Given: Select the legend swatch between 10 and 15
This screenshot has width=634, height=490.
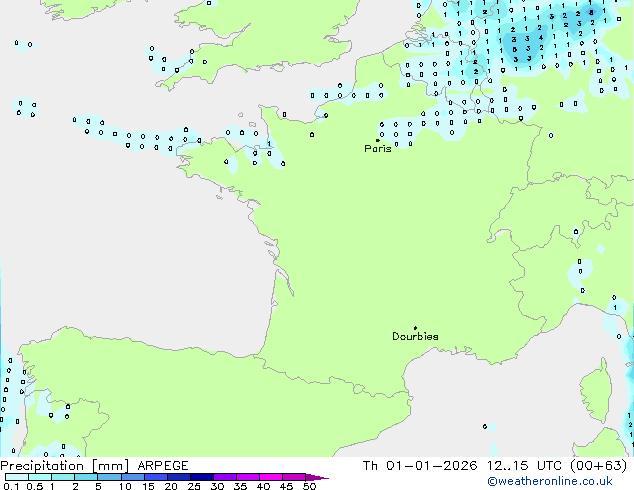Looking at the screenshot, I should pos(133,477).
